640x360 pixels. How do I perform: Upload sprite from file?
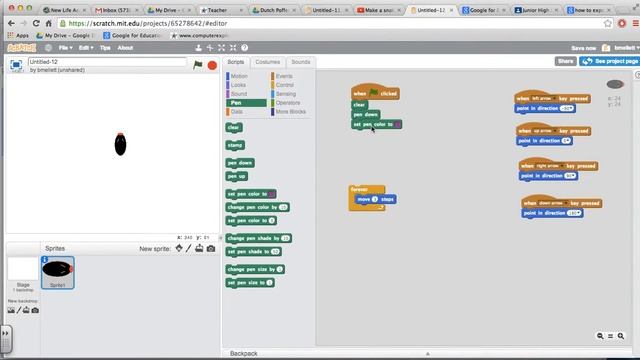(x=199, y=248)
